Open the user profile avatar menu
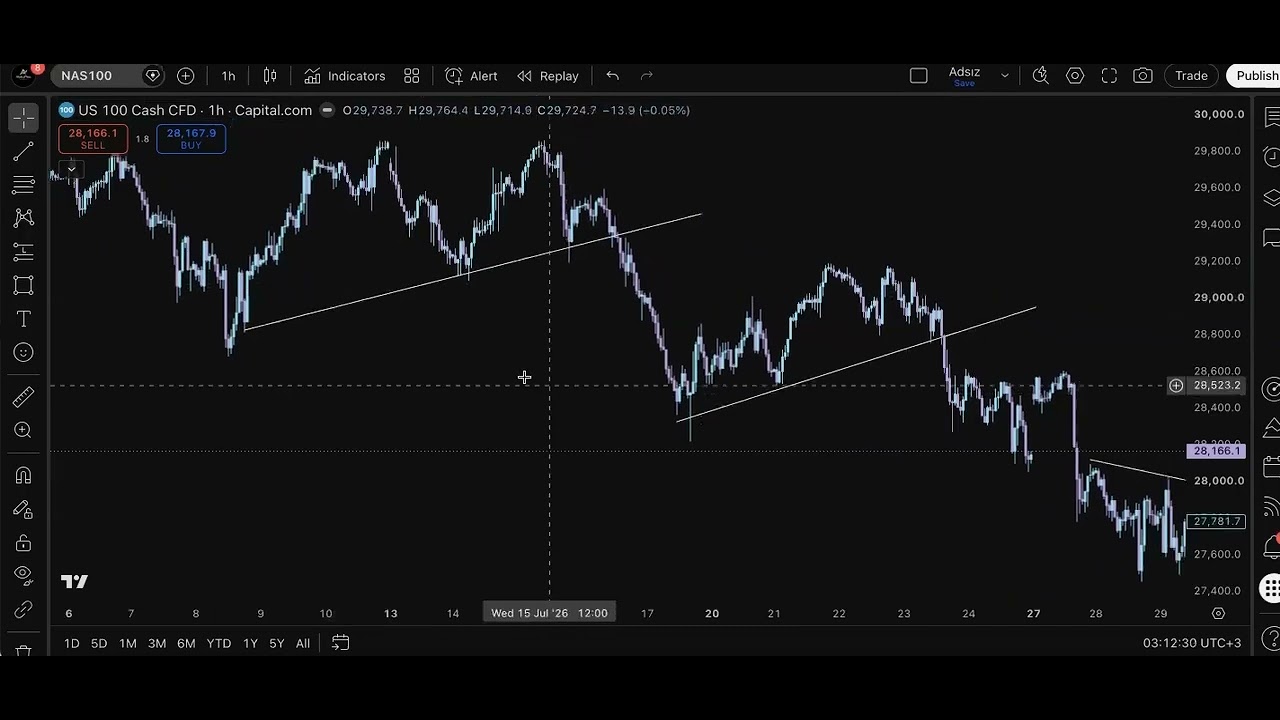This screenshot has width=1280, height=720. 23,75
